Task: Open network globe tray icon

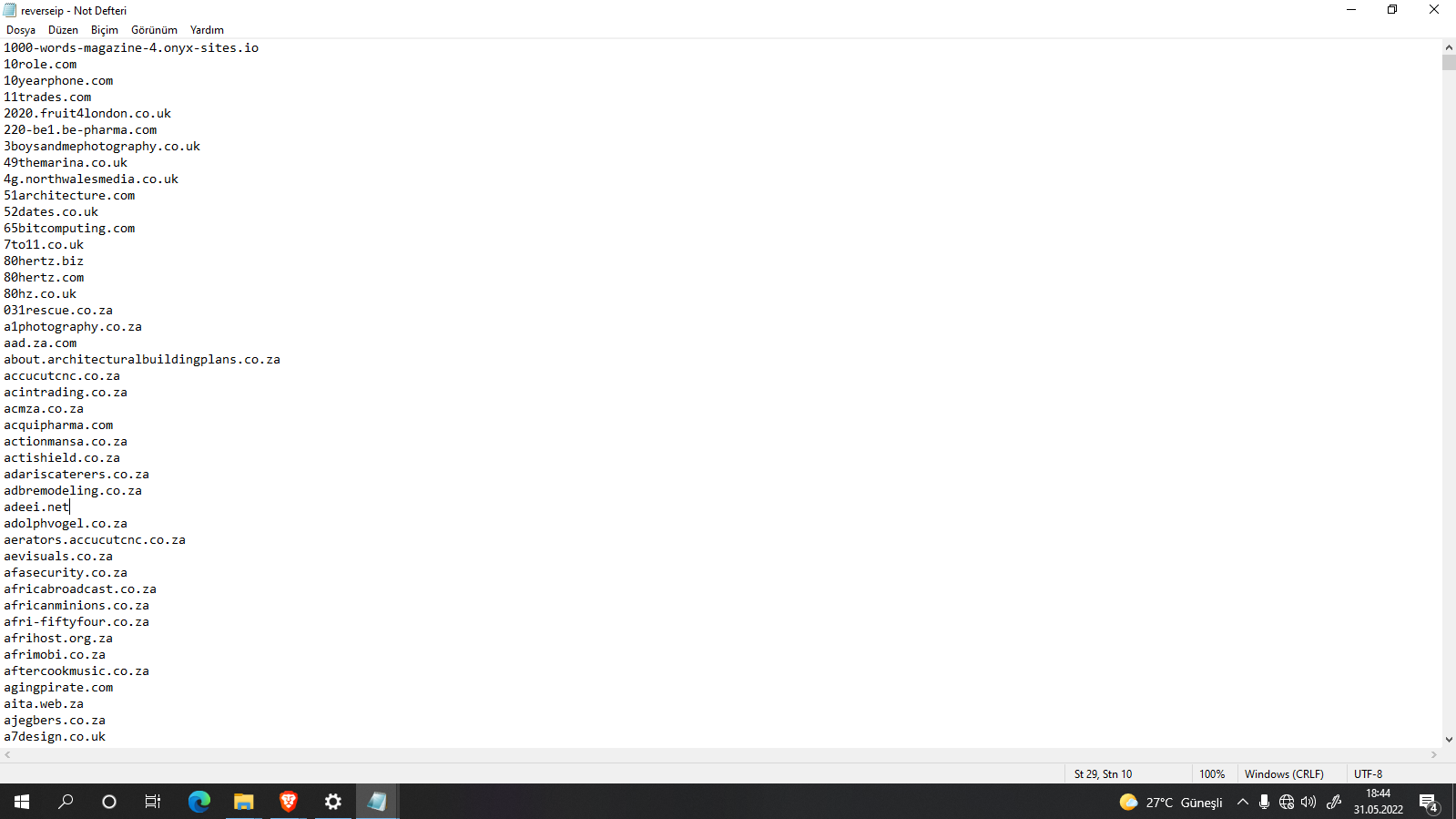Action: (x=1287, y=803)
